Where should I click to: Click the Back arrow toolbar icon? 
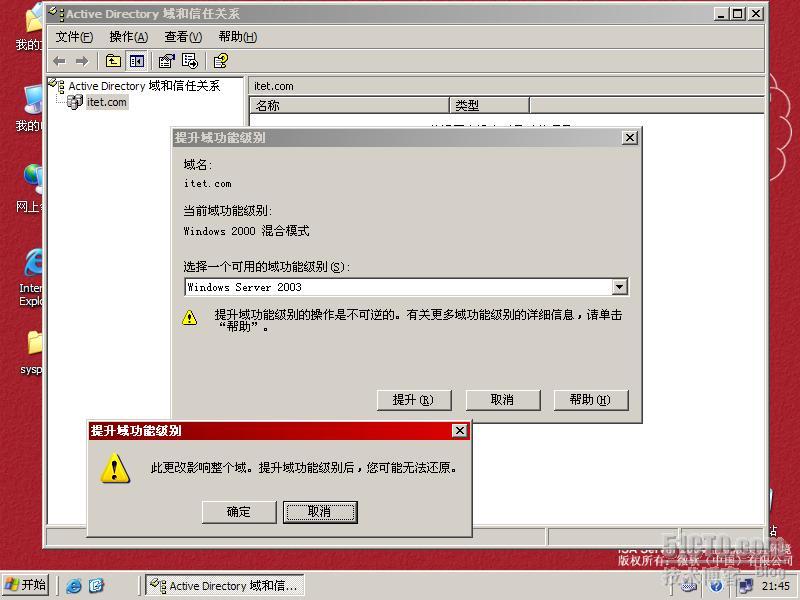59,61
